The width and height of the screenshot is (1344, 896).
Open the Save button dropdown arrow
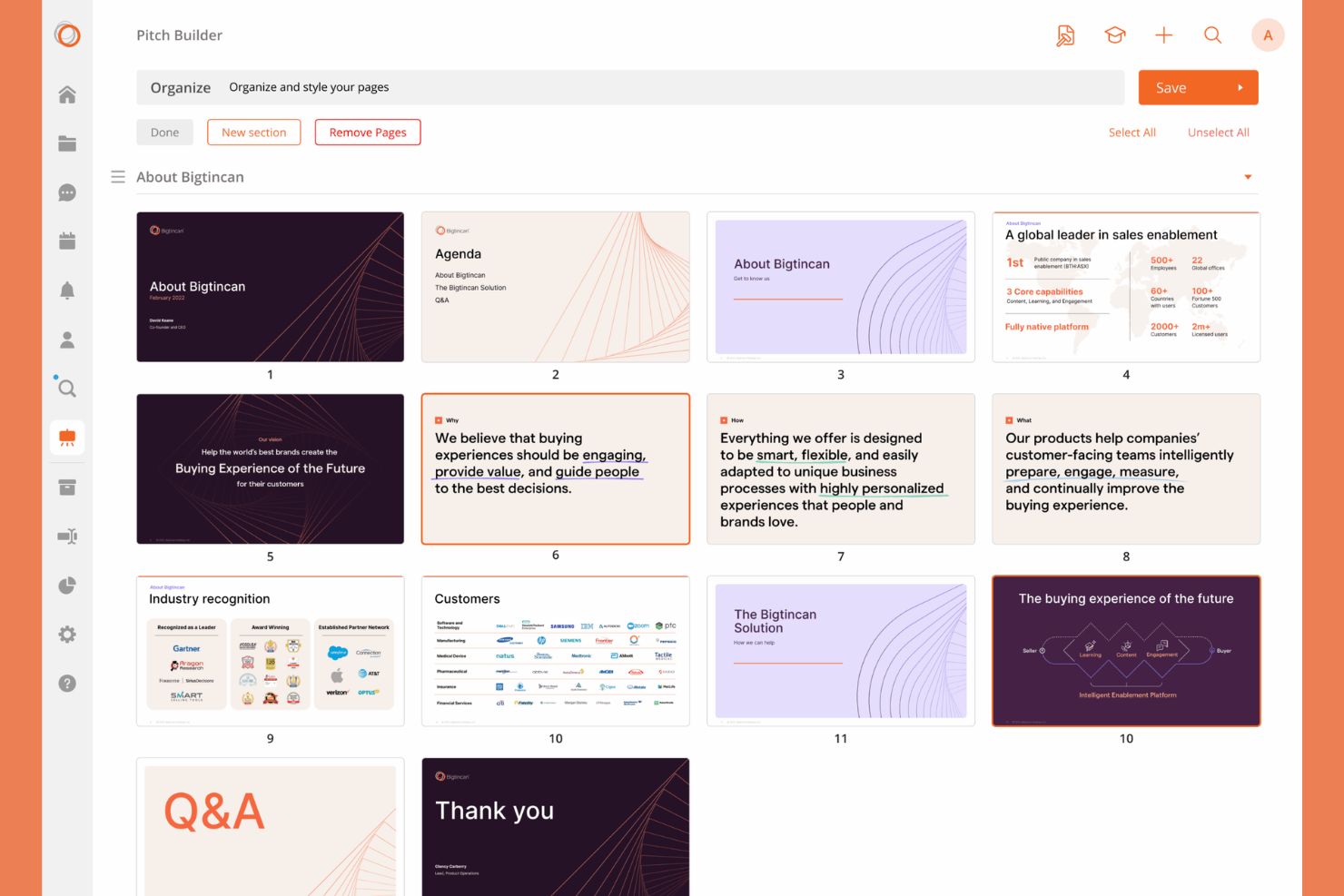click(1240, 88)
